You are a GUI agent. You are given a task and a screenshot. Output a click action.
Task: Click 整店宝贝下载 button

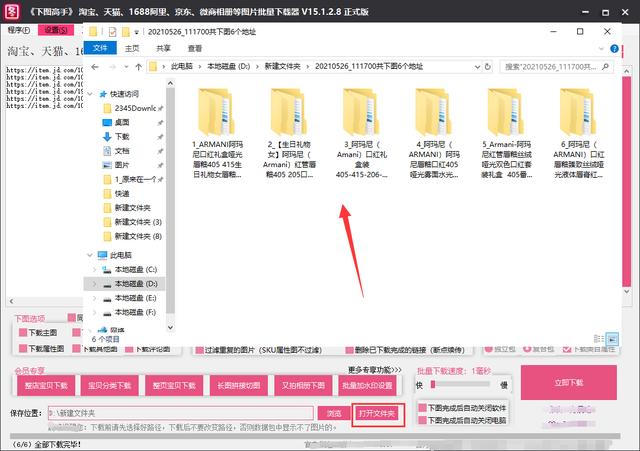point(46,386)
